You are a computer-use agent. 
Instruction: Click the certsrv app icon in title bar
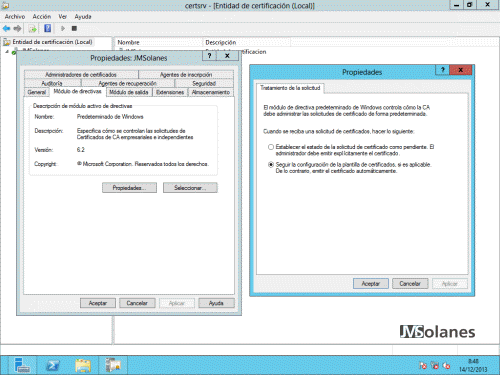[5, 5]
